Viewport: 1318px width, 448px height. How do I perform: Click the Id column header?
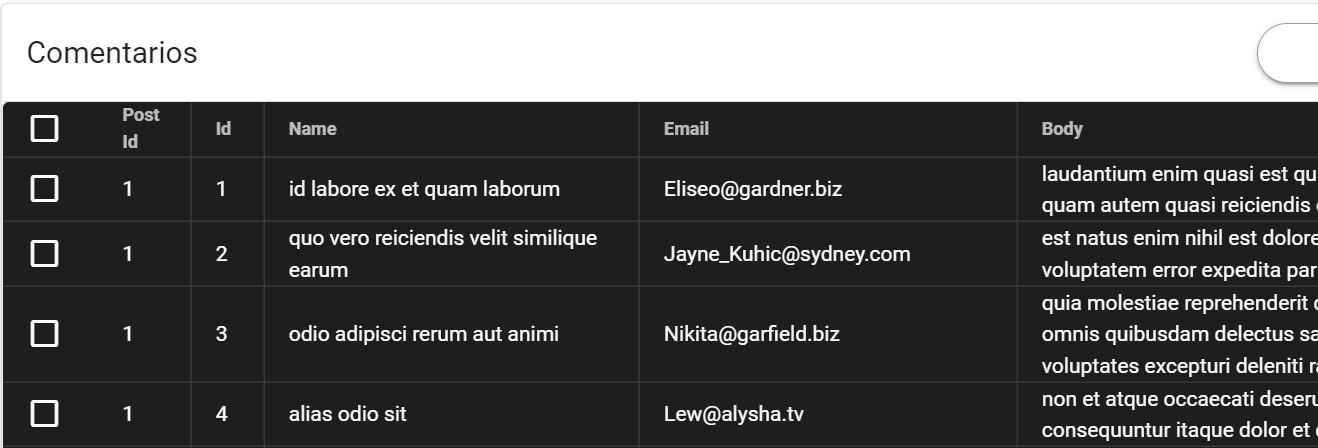(x=224, y=129)
